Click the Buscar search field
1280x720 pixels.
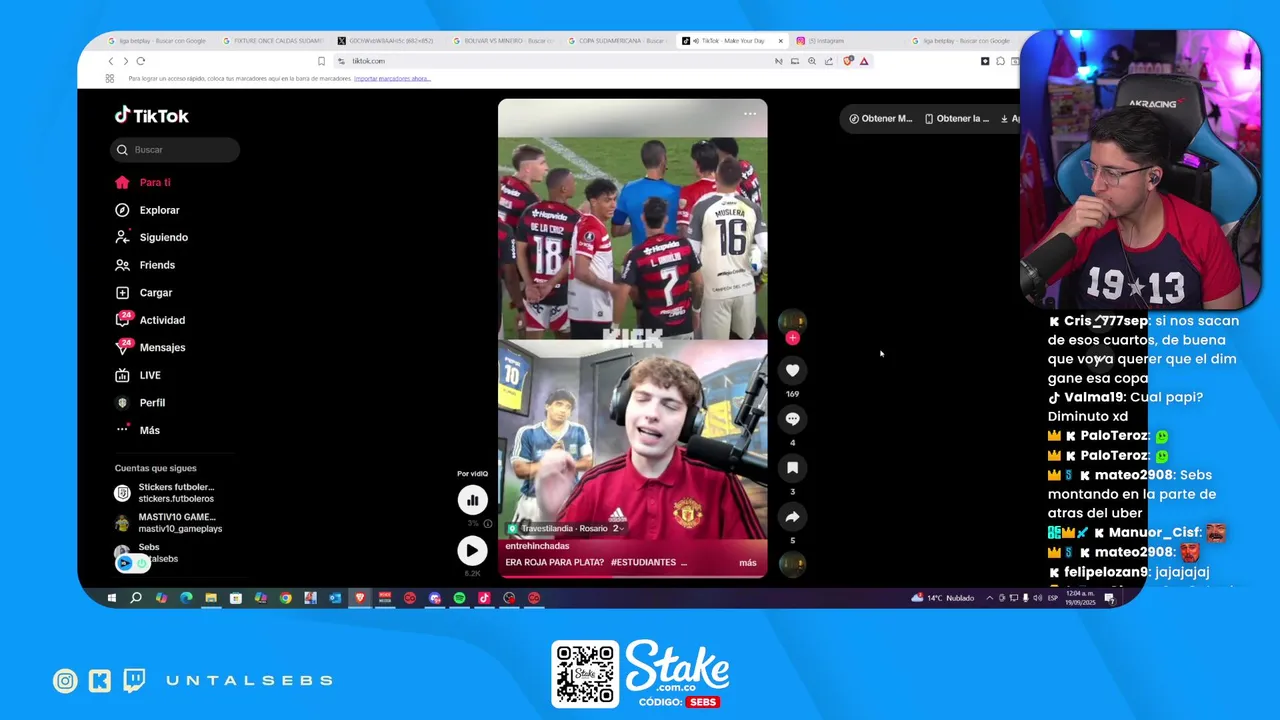point(175,150)
